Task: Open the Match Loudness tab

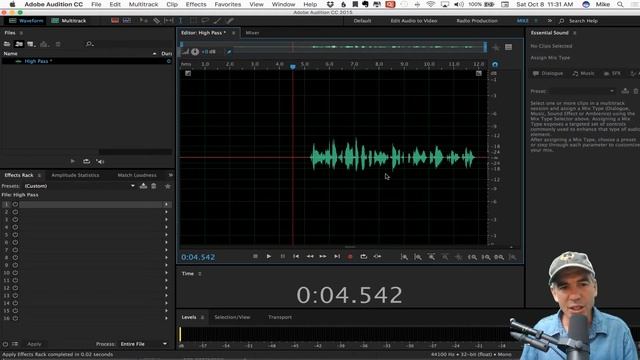Action: click(x=137, y=175)
